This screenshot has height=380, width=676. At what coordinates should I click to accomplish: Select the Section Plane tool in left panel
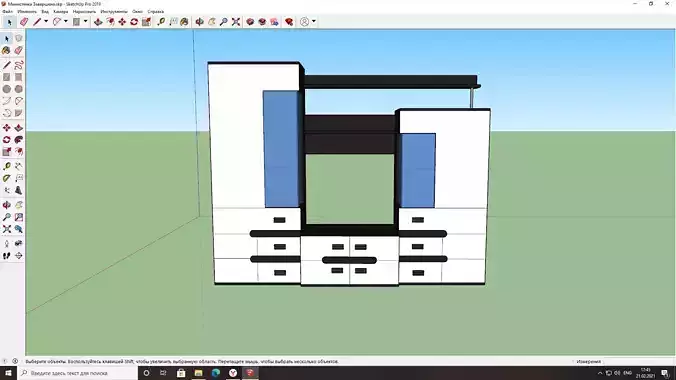19,256
